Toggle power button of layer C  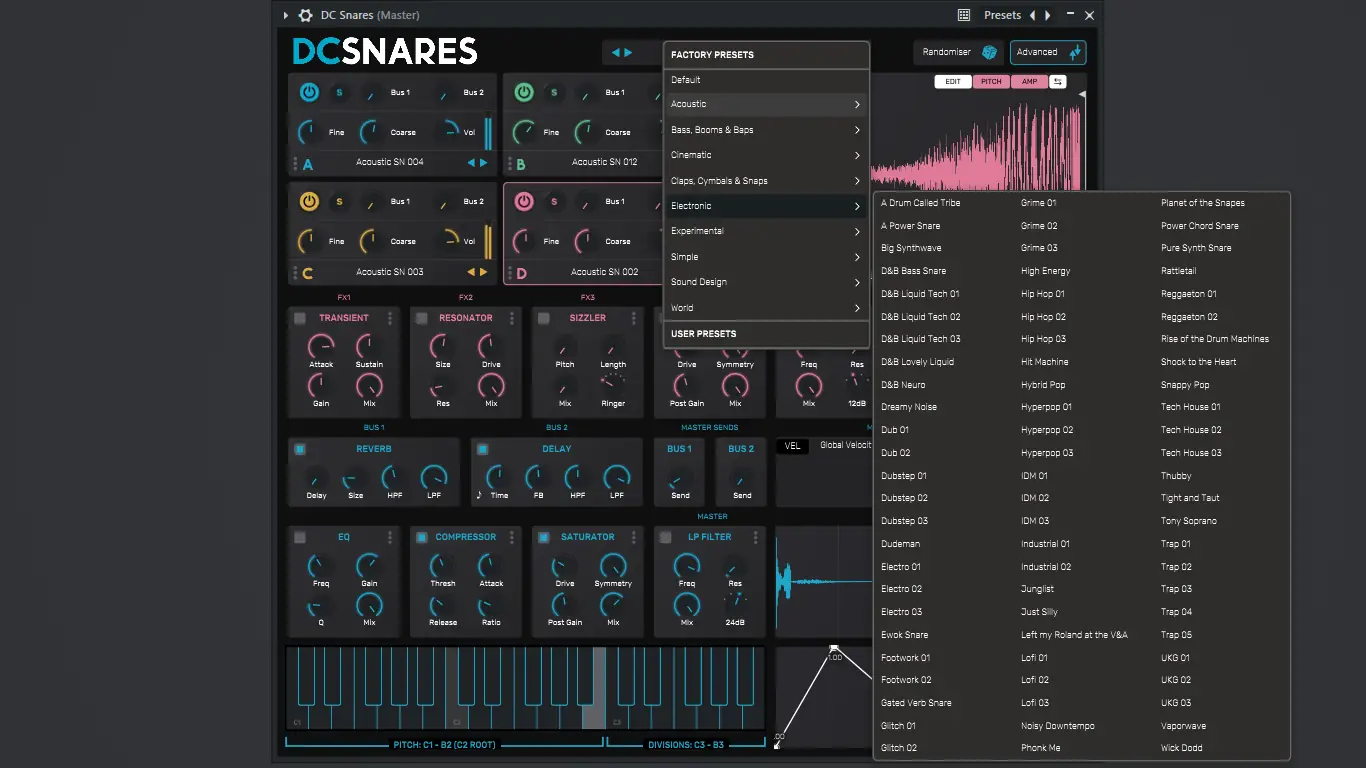coord(309,202)
